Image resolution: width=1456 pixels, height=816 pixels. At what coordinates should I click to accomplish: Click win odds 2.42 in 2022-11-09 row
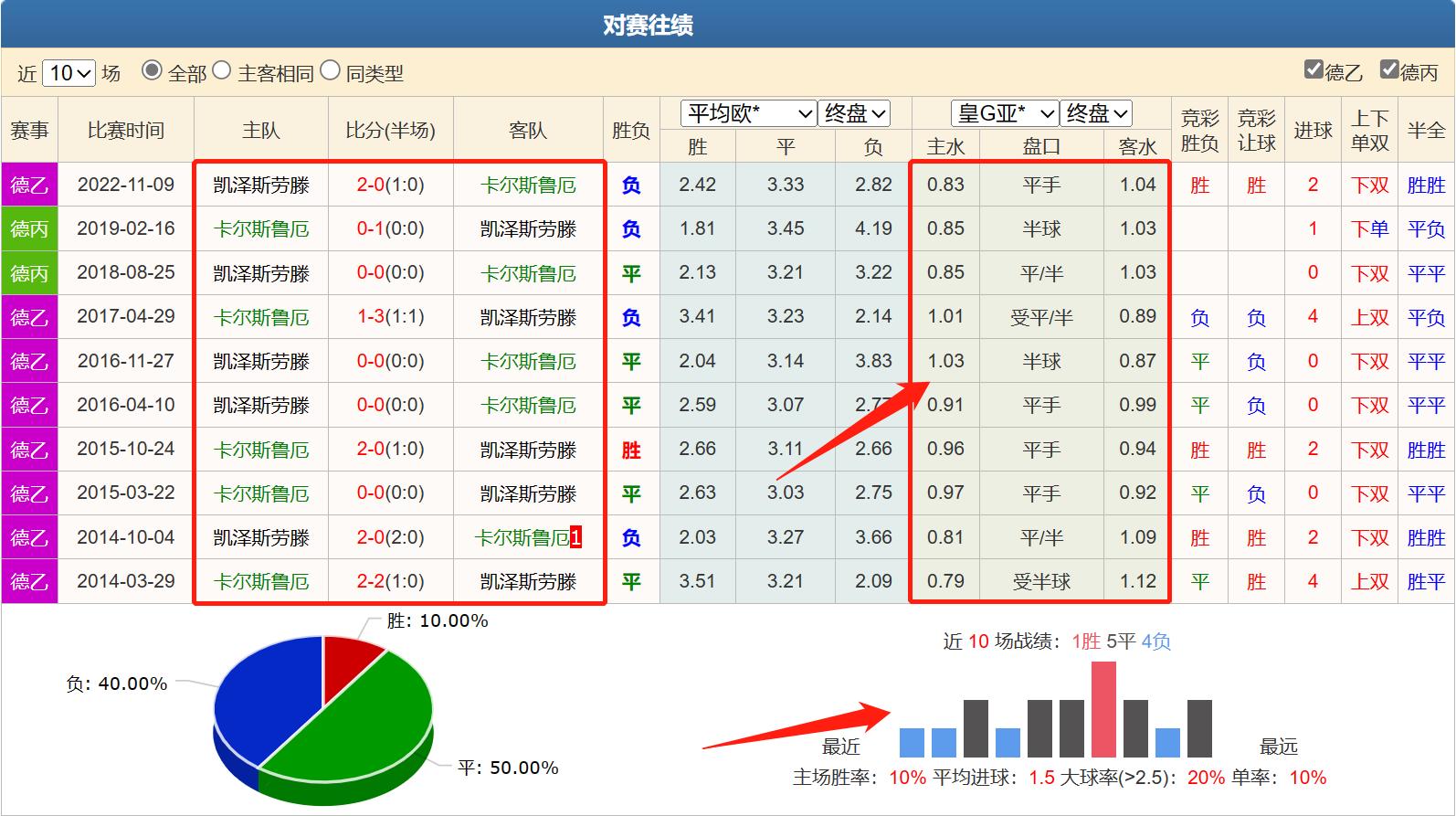tap(697, 185)
